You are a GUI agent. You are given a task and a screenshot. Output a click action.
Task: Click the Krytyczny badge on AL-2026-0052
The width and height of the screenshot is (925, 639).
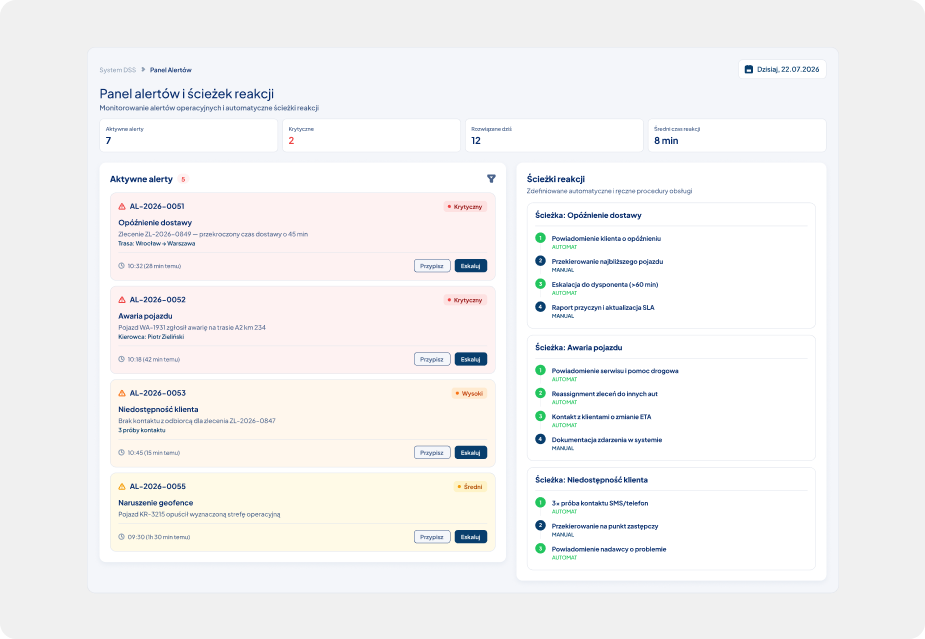tap(465, 300)
